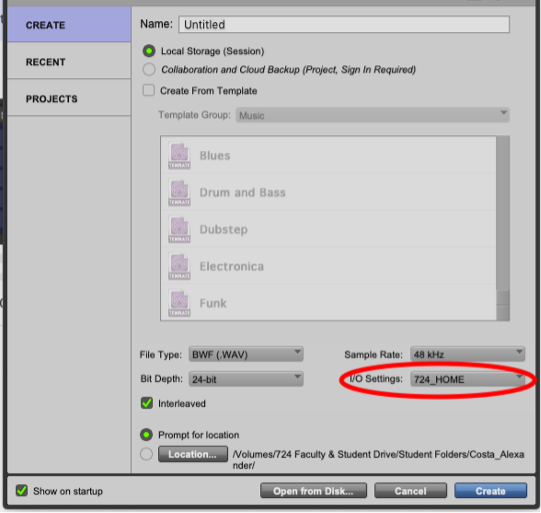
Task: Expand the Sample Rate dropdown
Action: [468, 354]
